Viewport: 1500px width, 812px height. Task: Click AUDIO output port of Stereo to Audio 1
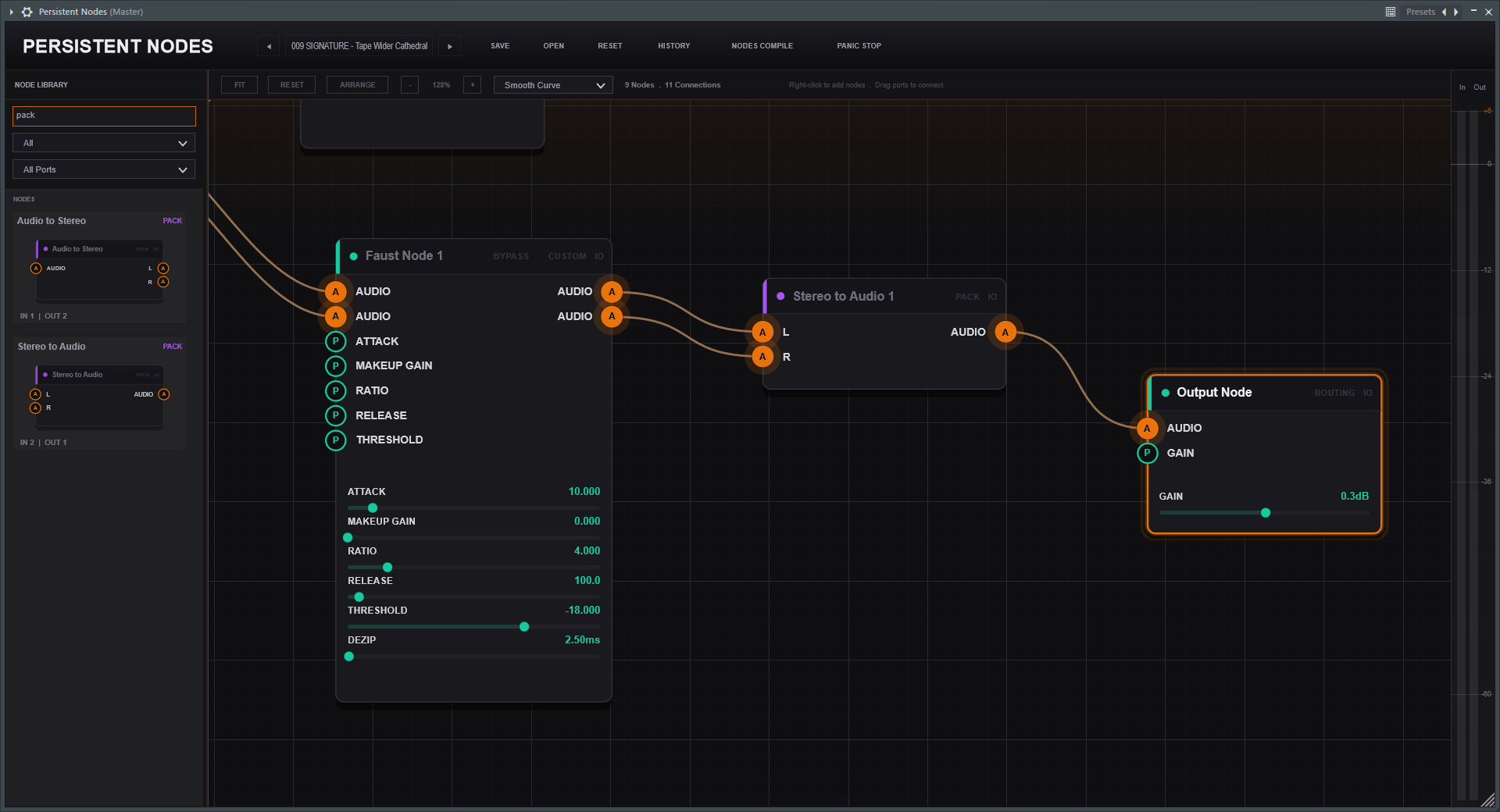pyautogui.click(x=1005, y=333)
